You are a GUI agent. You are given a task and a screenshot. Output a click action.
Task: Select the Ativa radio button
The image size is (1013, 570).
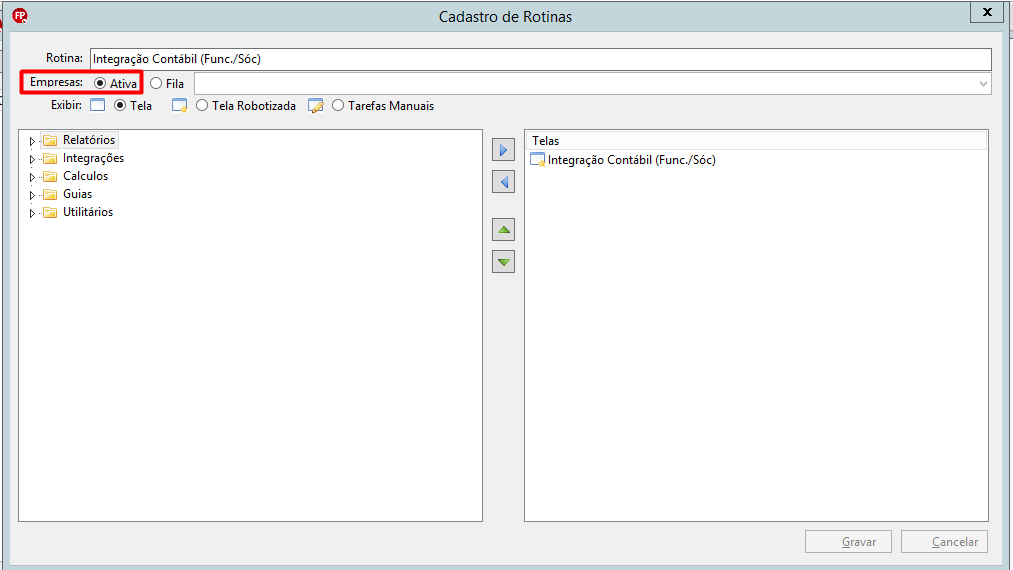pyautogui.click(x=99, y=83)
